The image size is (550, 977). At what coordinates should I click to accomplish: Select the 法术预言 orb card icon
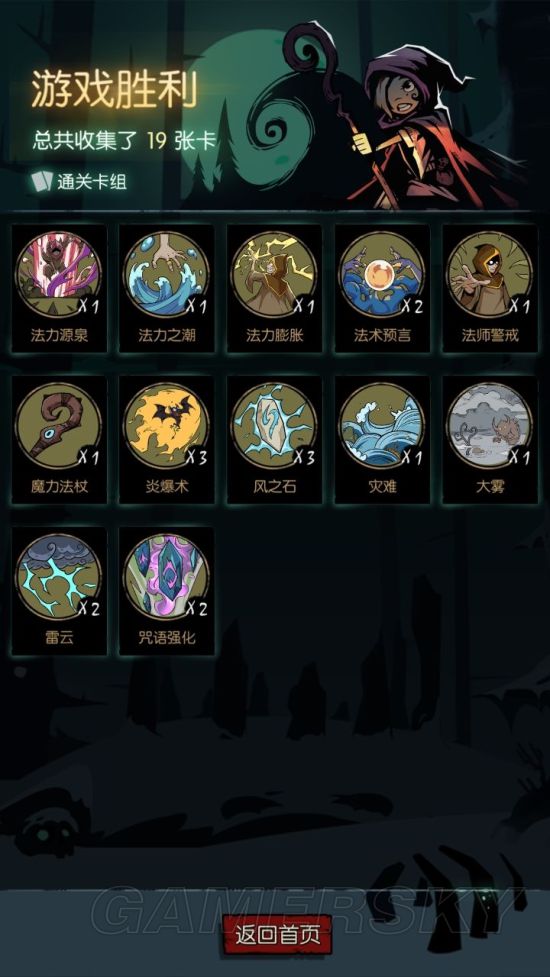pos(382,275)
